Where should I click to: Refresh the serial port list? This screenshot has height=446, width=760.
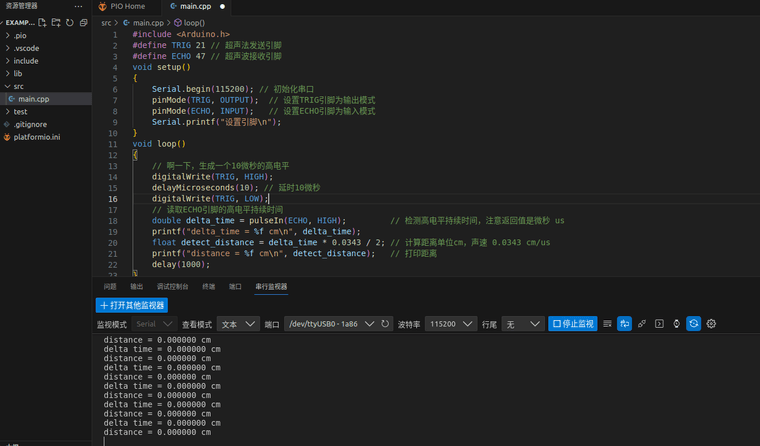coord(385,323)
